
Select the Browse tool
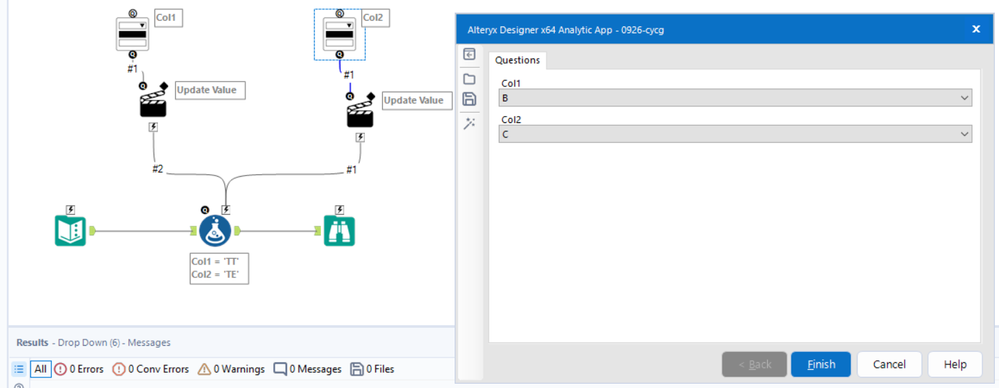pyautogui.click(x=340, y=231)
